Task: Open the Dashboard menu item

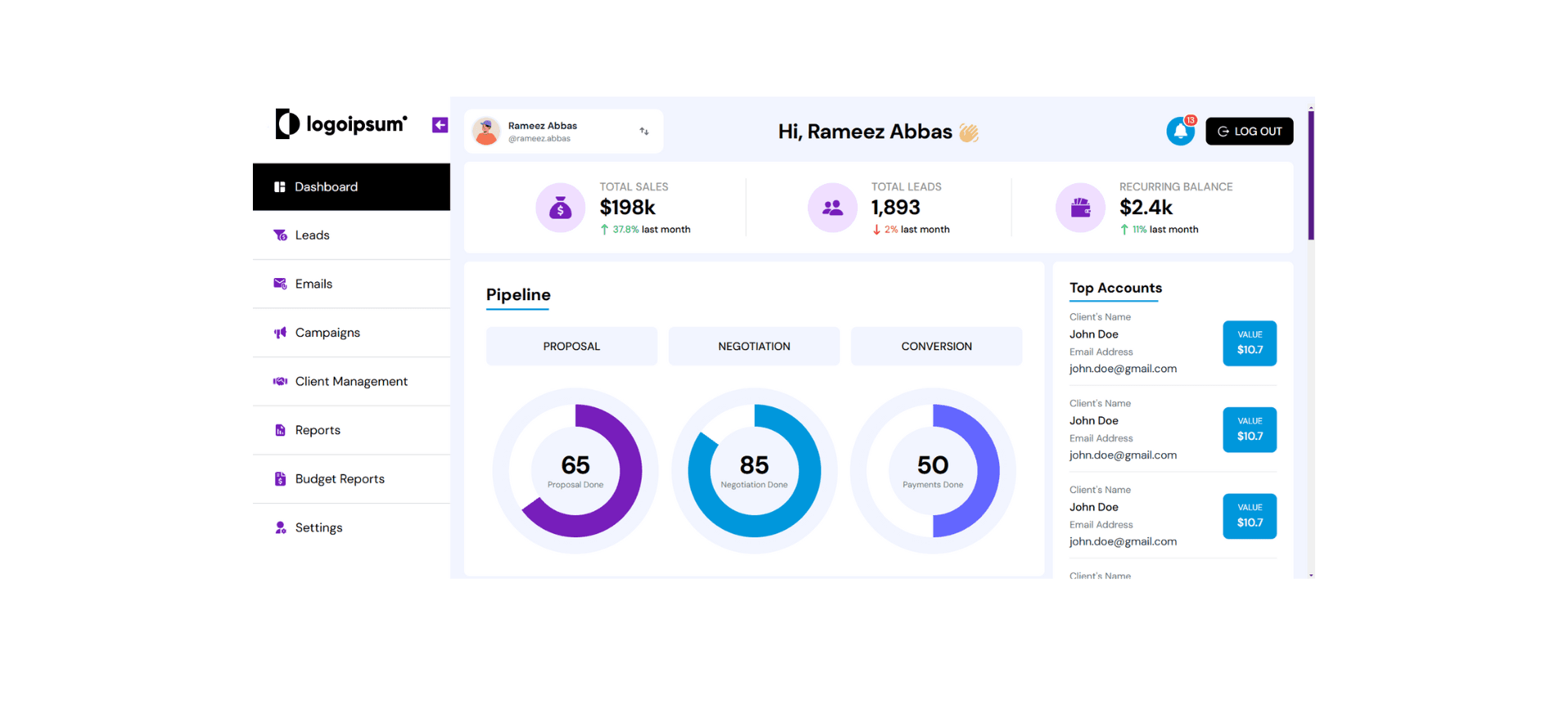Action: [x=351, y=186]
